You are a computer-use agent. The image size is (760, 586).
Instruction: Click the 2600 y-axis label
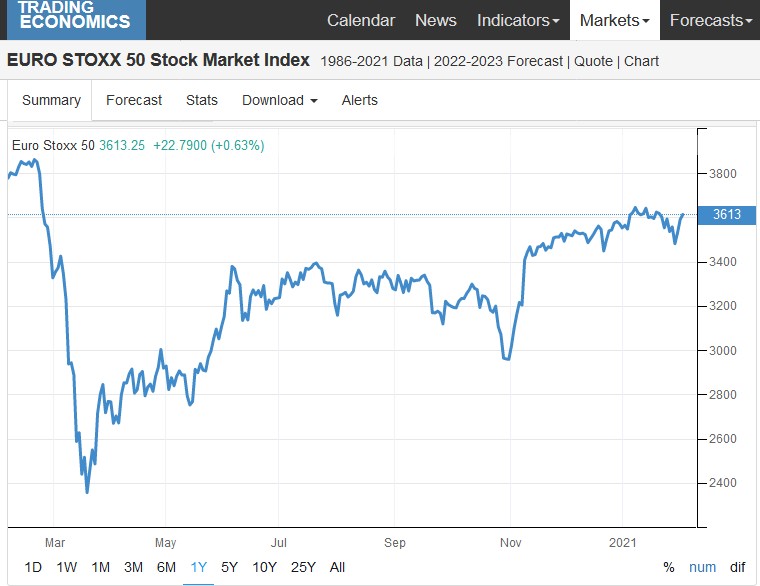click(x=723, y=439)
